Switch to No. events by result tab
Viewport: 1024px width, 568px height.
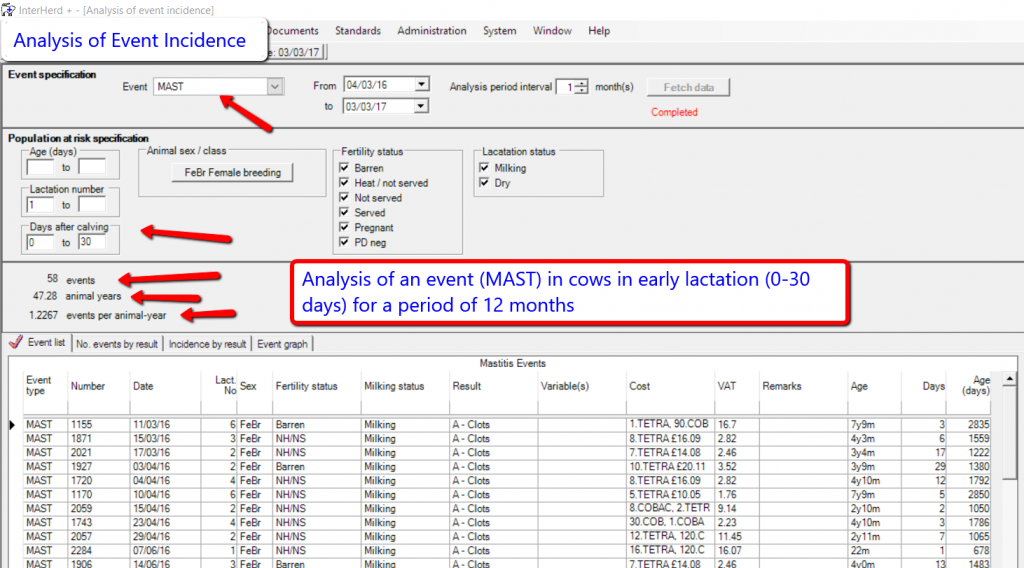[x=117, y=344]
